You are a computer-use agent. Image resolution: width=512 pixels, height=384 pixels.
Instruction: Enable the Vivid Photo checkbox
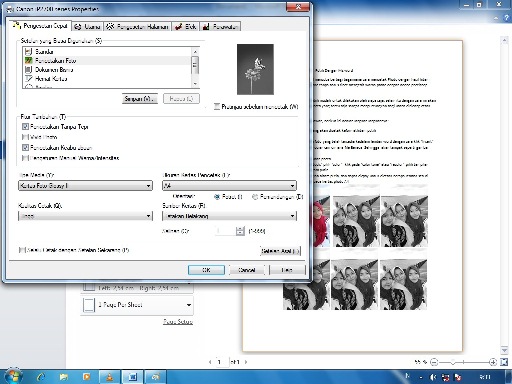[25, 137]
